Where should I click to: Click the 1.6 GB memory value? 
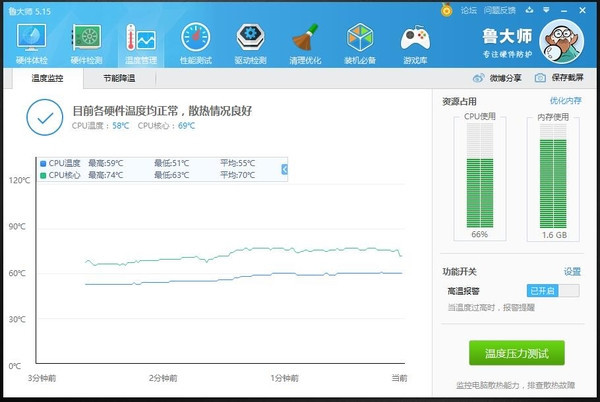coord(554,235)
